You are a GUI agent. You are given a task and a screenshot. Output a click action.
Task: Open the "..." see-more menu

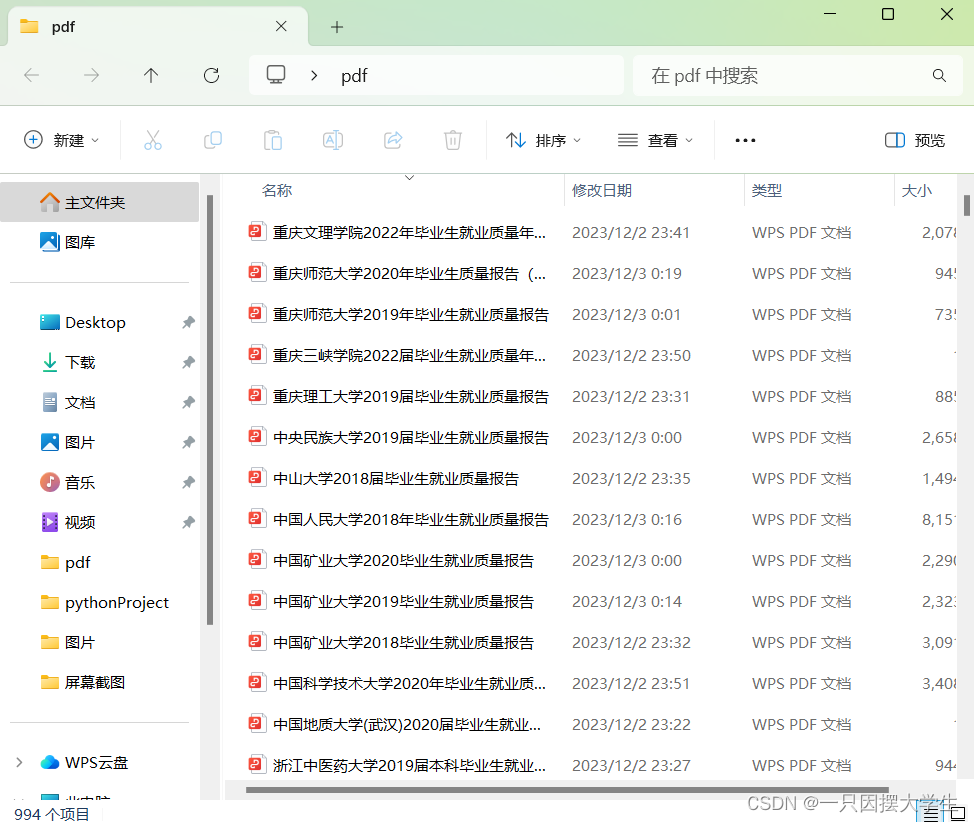pos(744,140)
